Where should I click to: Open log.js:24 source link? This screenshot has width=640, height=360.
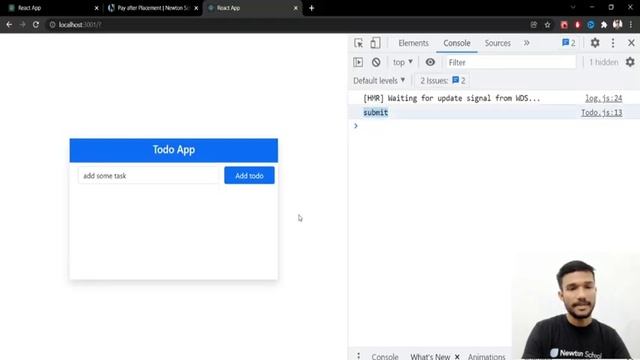[x=604, y=98]
